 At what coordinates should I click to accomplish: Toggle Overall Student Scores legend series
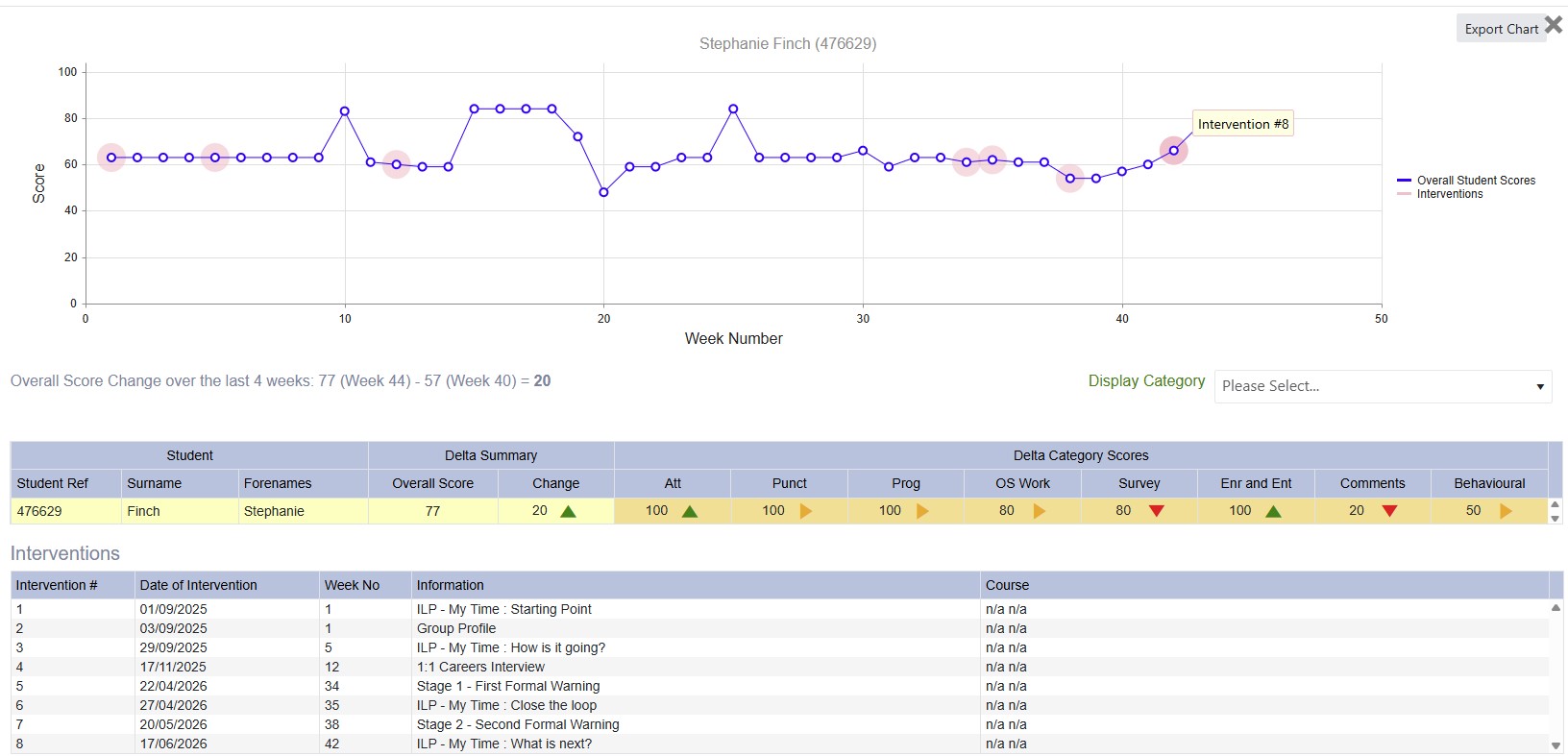[1466, 181]
